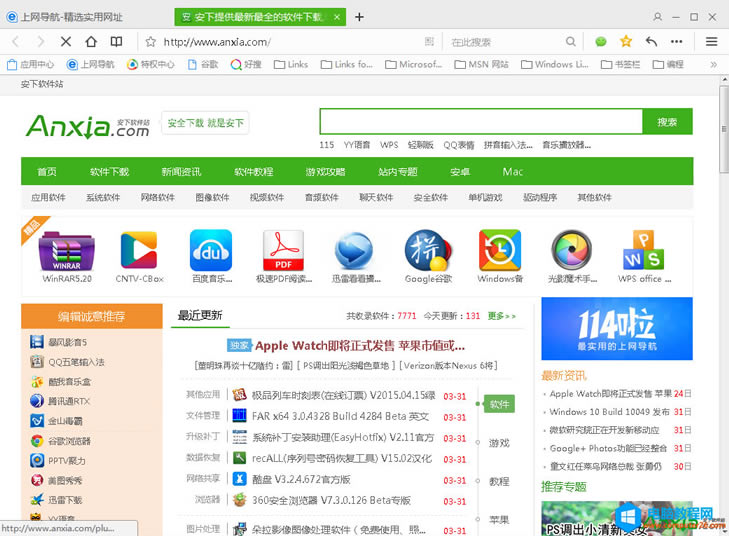Open a new tab with plus button

coord(359,17)
